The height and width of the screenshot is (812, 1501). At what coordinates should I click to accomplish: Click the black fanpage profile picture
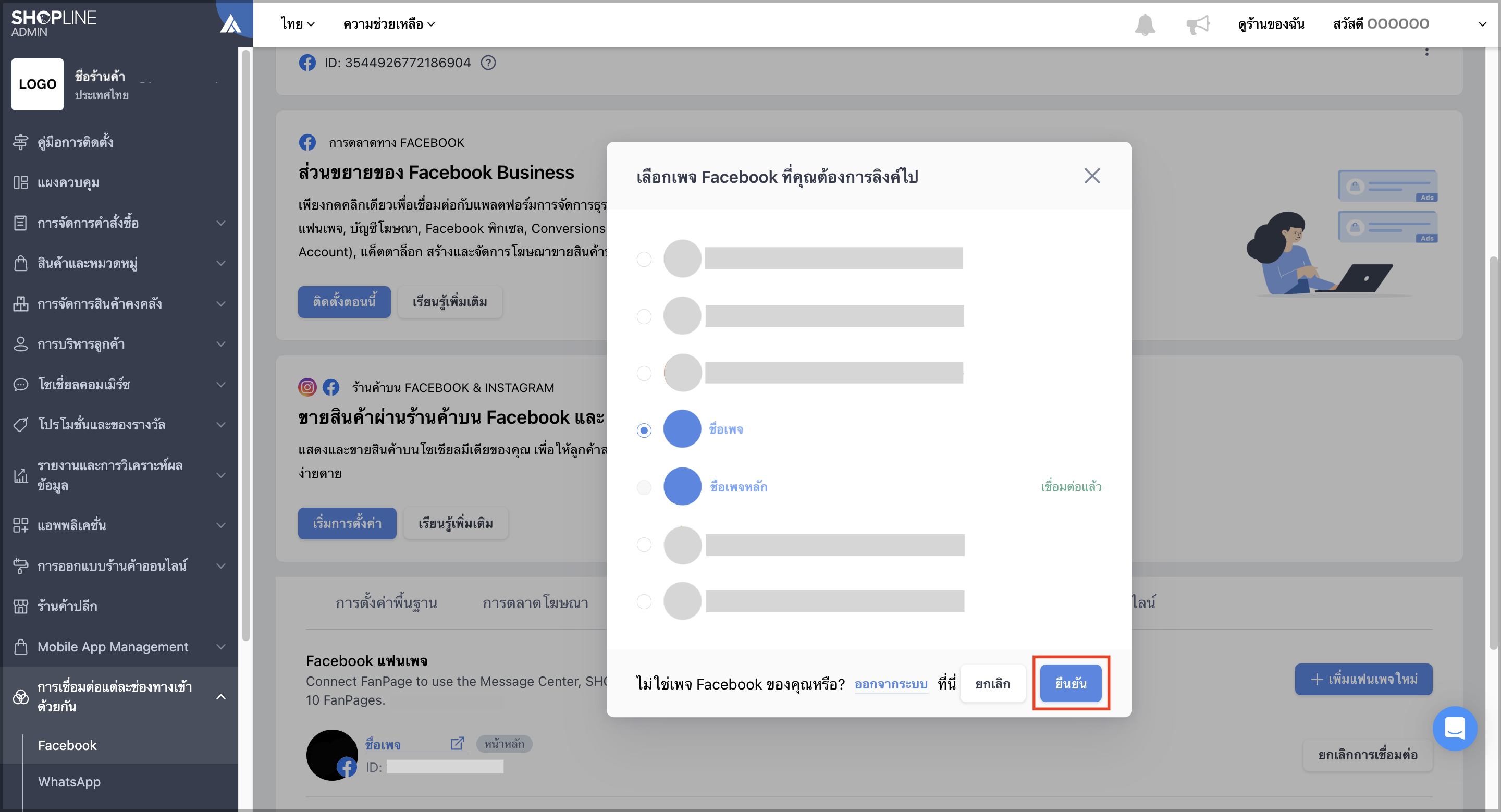click(x=331, y=755)
